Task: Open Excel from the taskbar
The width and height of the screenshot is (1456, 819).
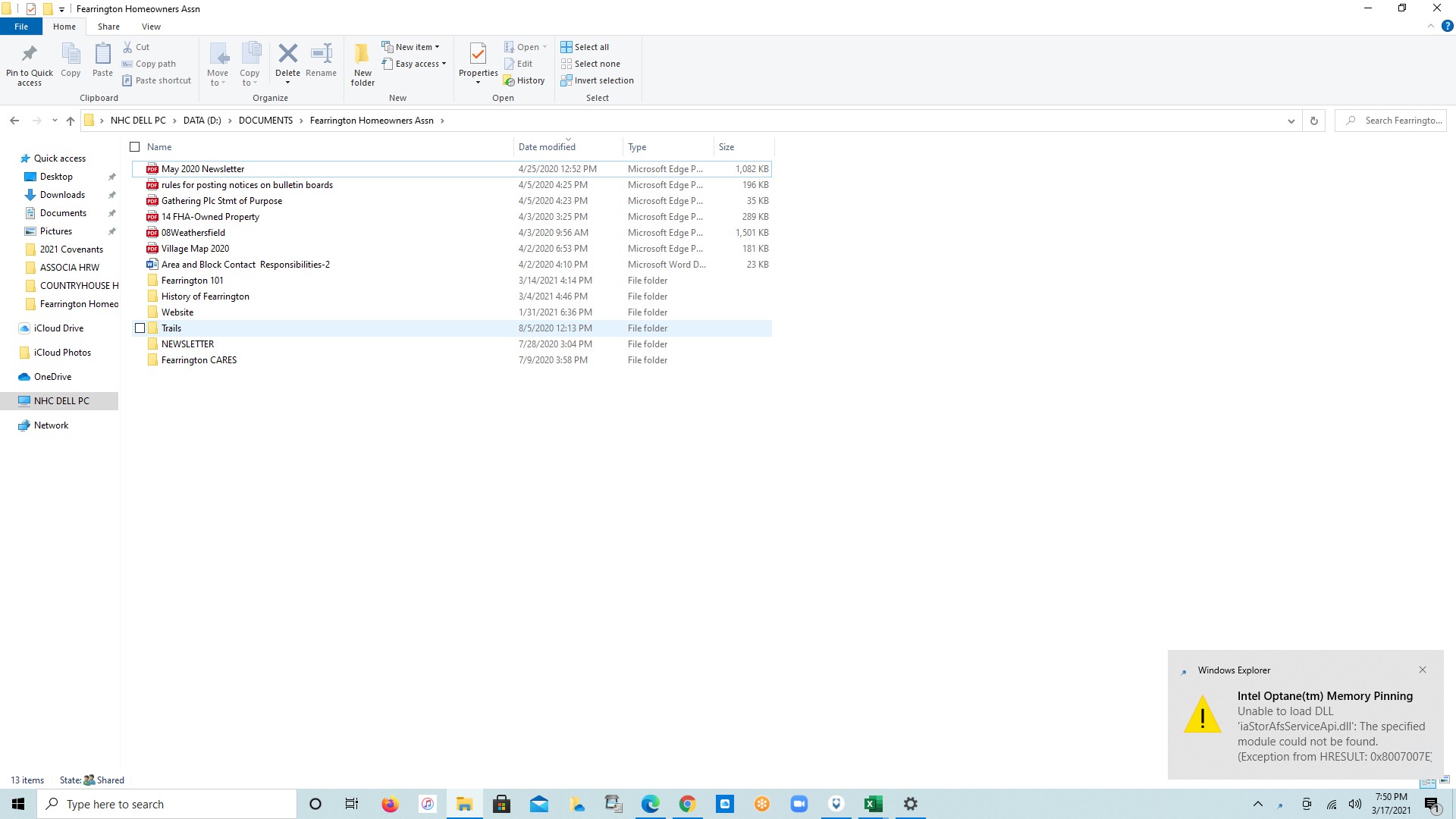Action: click(x=873, y=804)
